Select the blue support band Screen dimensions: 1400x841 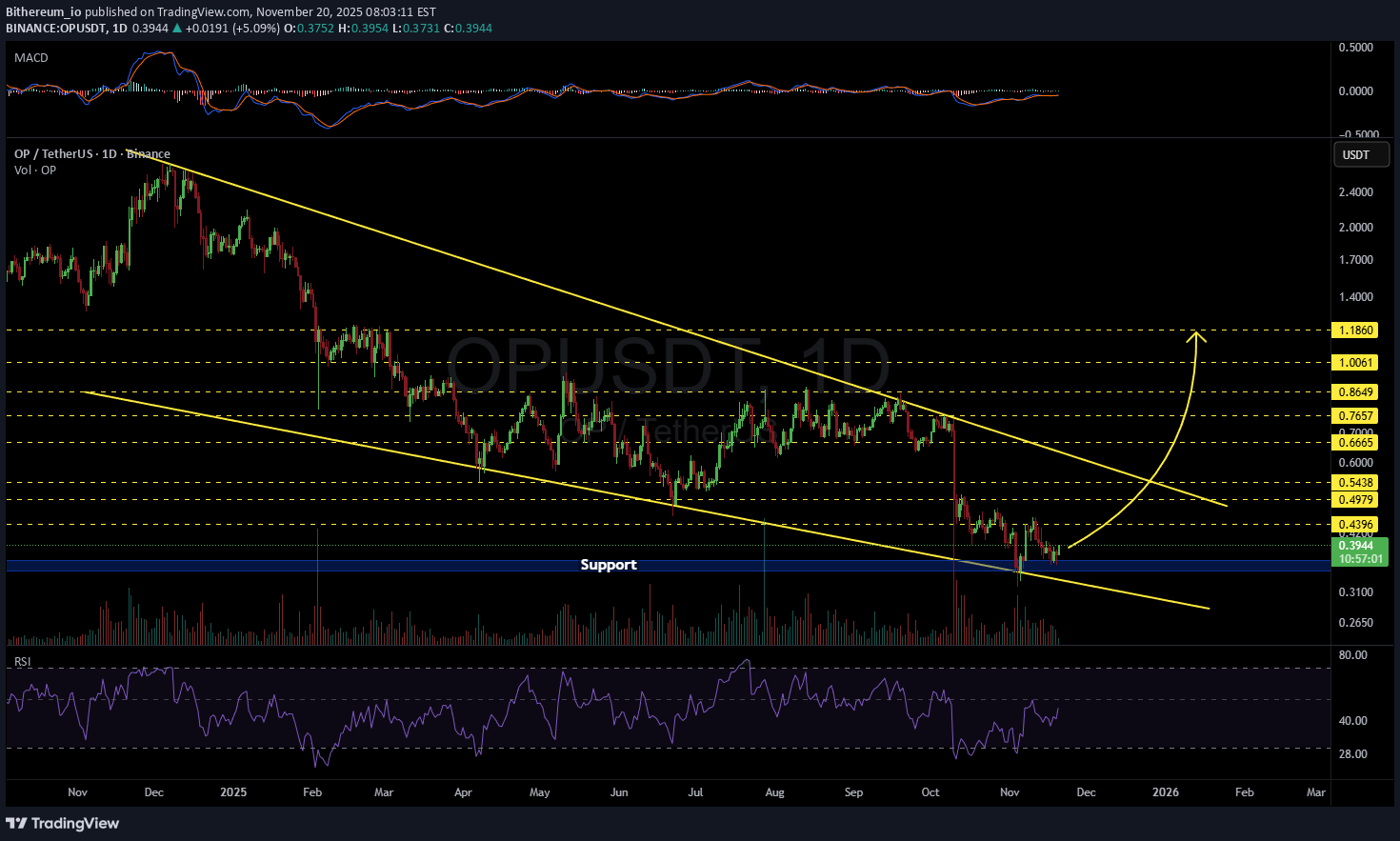[x=286, y=566]
